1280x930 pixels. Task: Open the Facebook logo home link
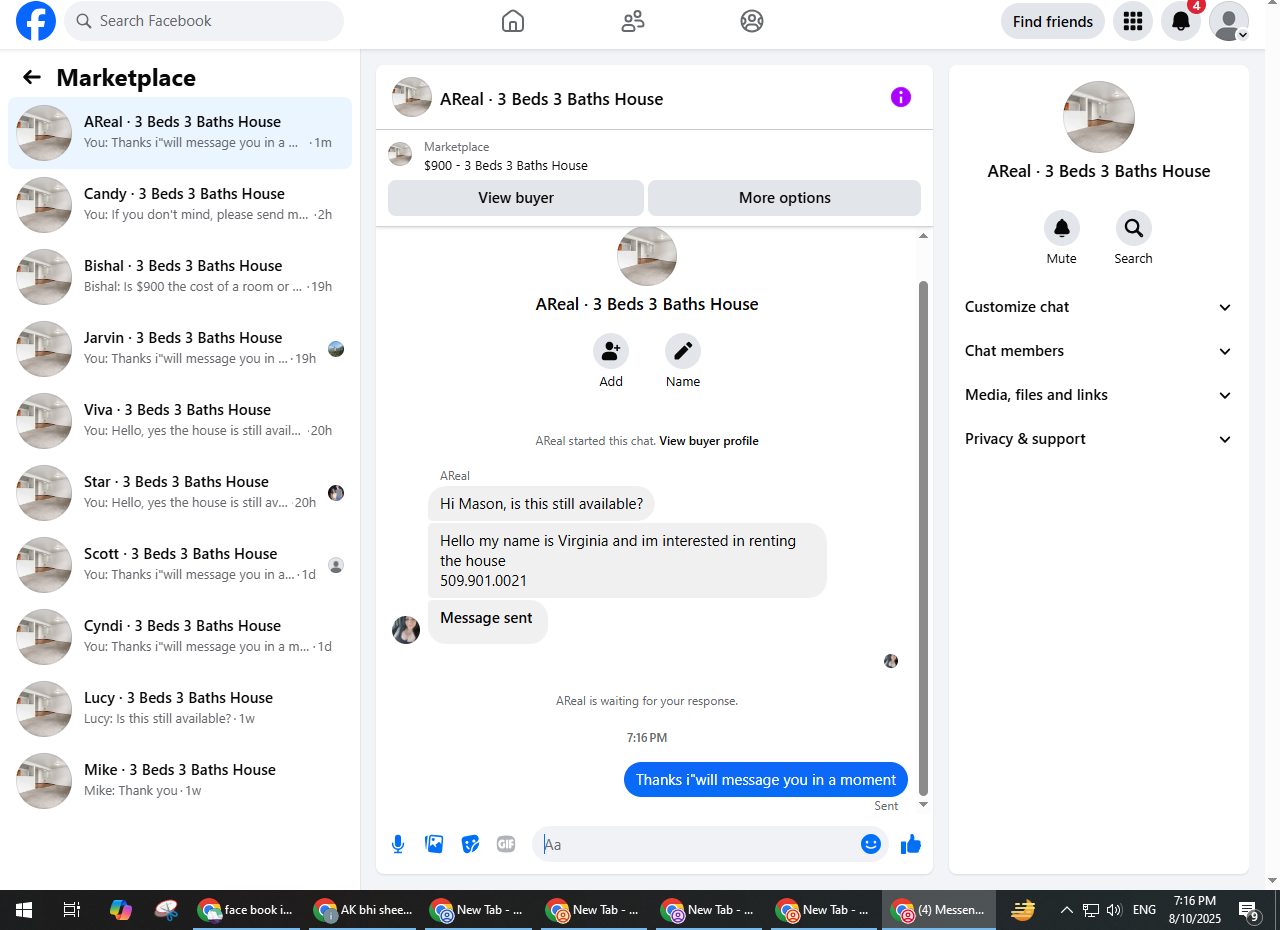pos(36,21)
